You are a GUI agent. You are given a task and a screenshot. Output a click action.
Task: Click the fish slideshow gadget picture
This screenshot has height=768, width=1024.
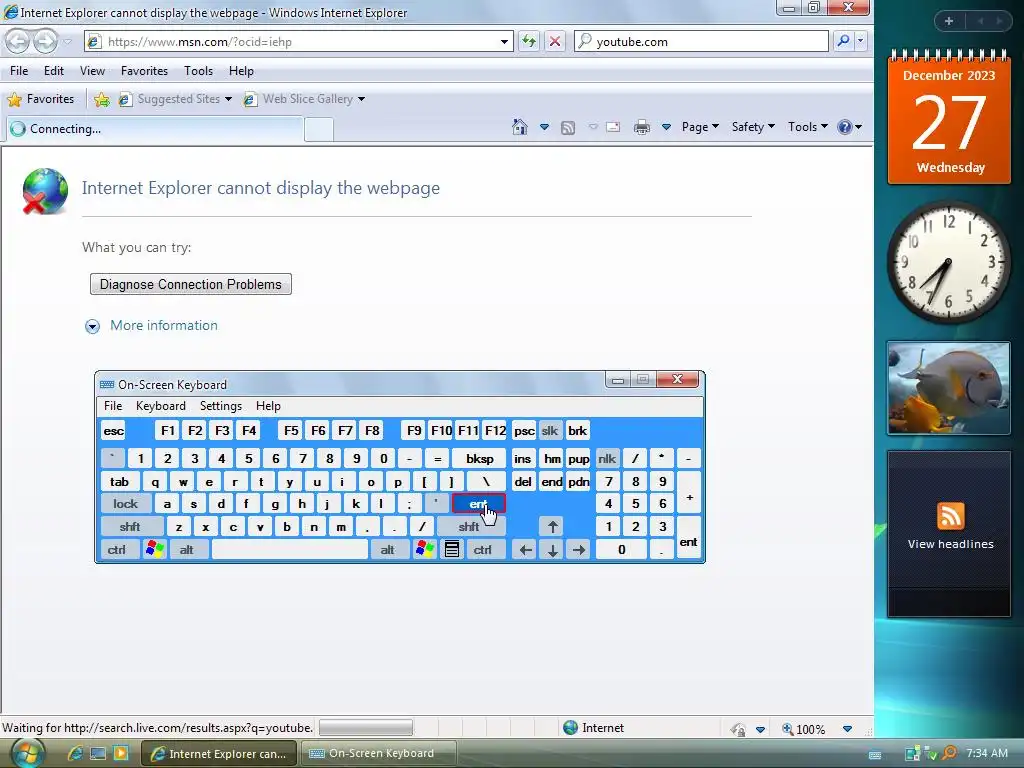point(949,388)
